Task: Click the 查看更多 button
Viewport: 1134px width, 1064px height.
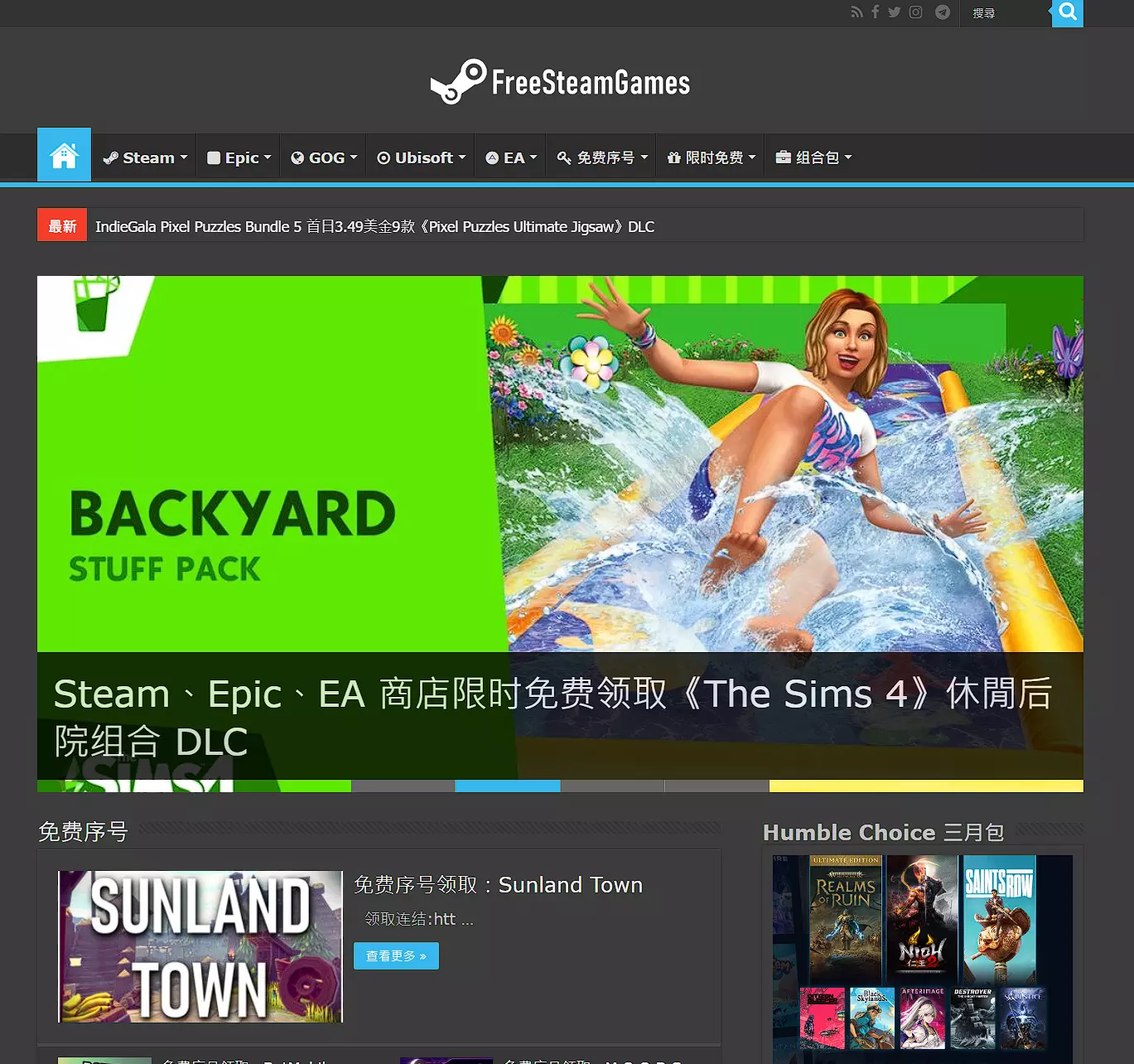Action: (396, 955)
